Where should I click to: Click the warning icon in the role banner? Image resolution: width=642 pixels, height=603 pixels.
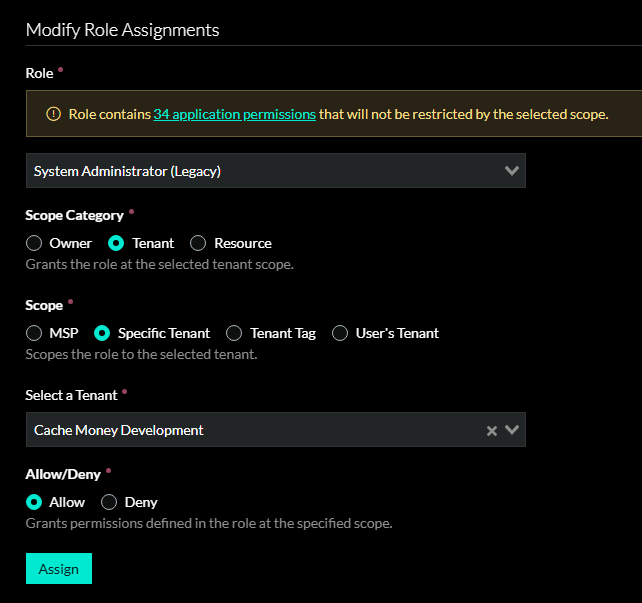(x=54, y=114)
